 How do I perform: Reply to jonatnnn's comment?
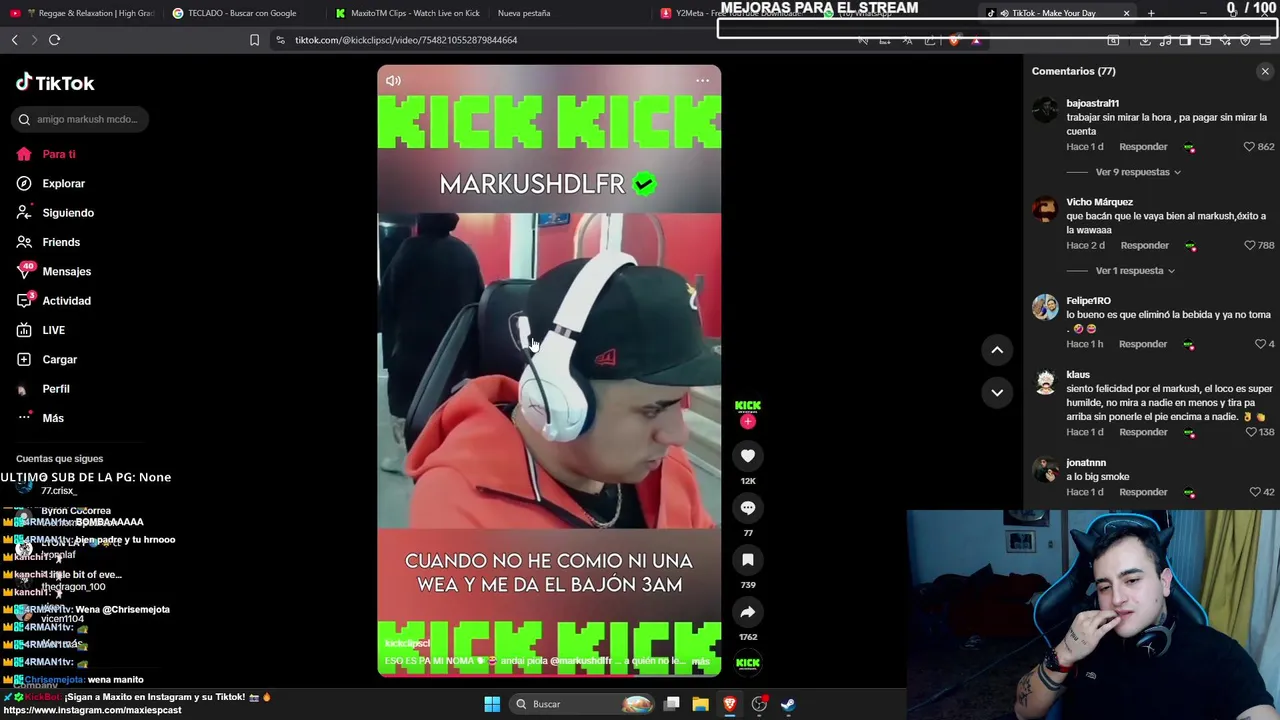1143,492
